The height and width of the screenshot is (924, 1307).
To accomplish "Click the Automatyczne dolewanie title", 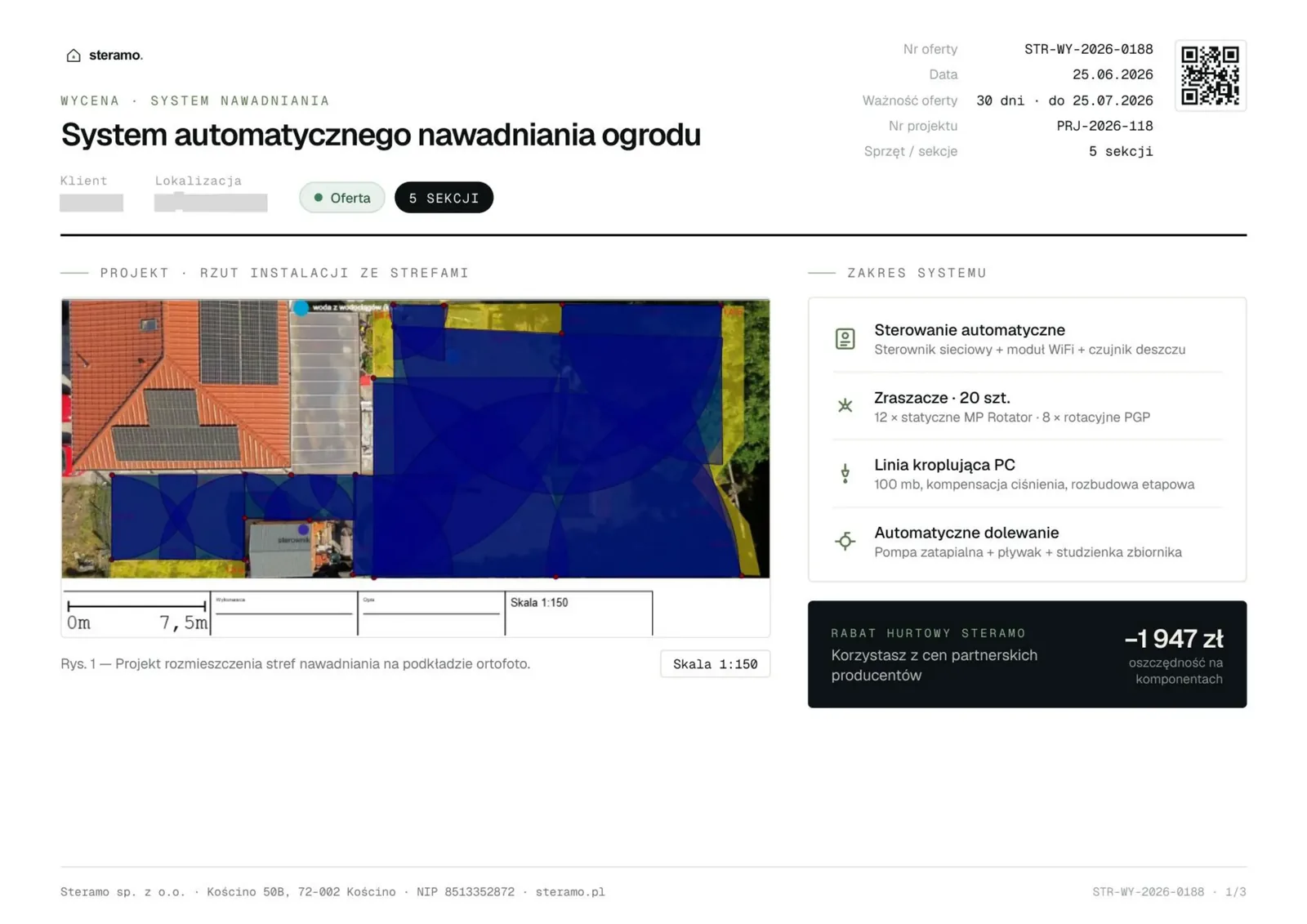I will (x=966, y=533).
